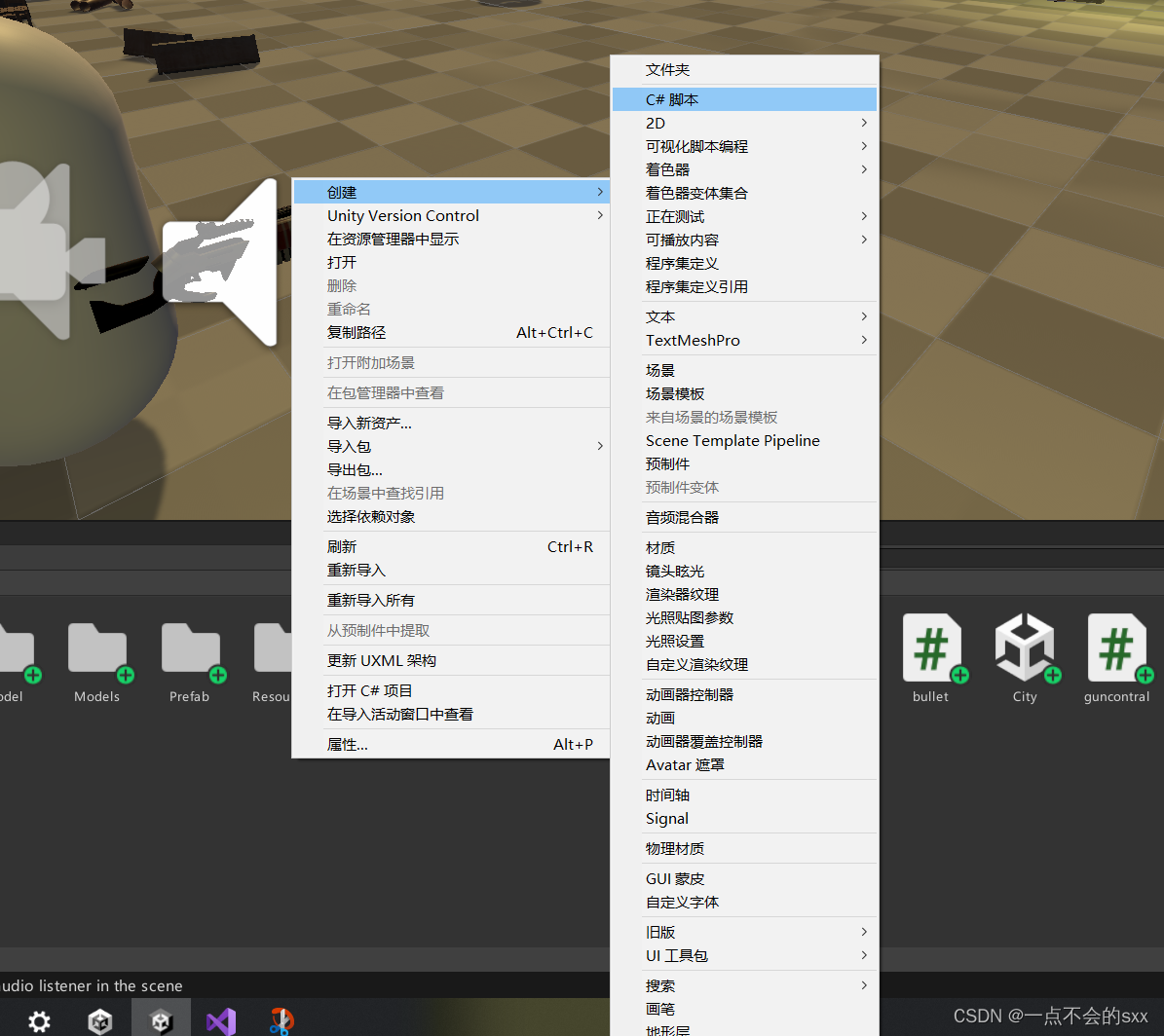
Task: Open the bullet C# script icon
Action: pos(930,647)
